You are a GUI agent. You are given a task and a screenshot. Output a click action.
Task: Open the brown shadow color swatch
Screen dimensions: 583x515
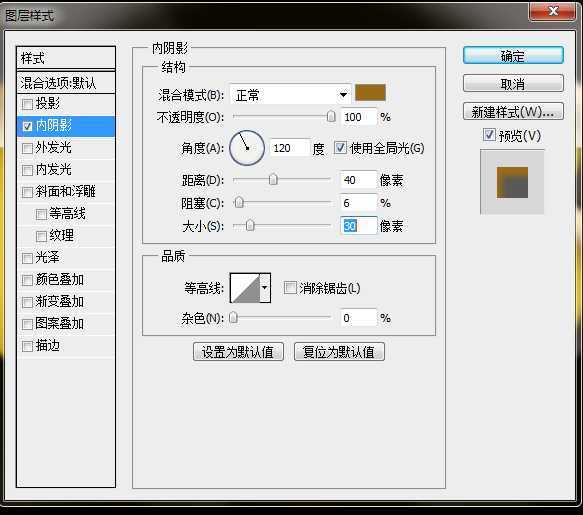(x=370, y=93)
